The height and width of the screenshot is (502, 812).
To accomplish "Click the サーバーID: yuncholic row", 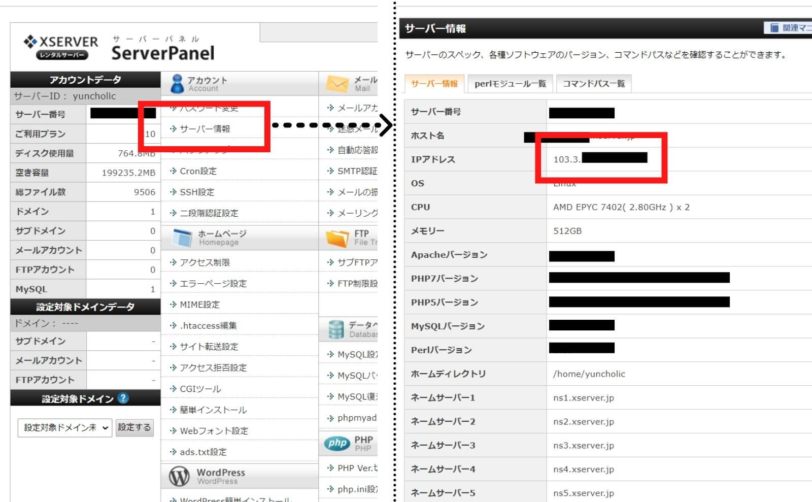I will [85, 96].
